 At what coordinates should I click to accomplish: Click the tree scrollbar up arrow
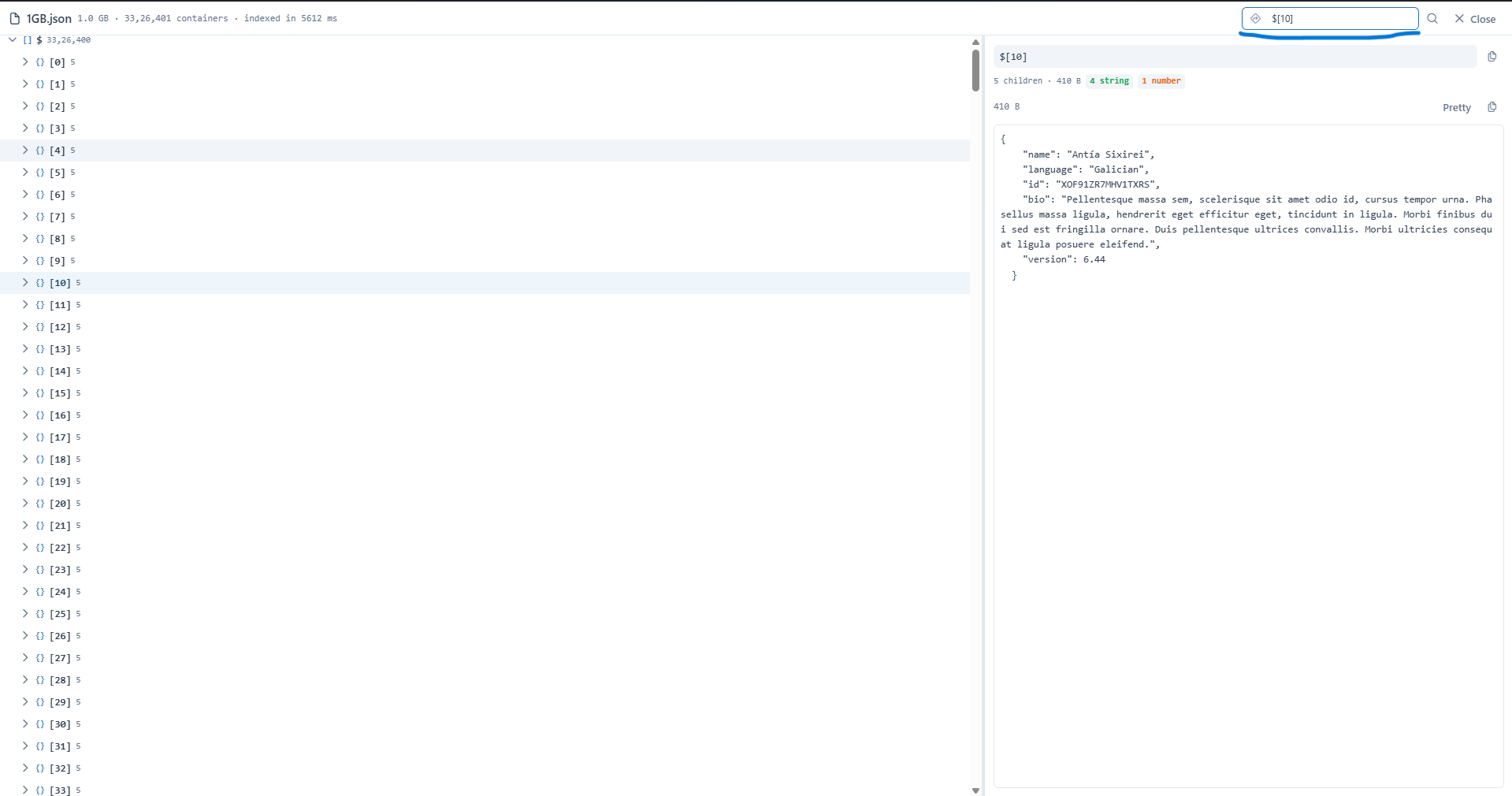click(975, 43)
